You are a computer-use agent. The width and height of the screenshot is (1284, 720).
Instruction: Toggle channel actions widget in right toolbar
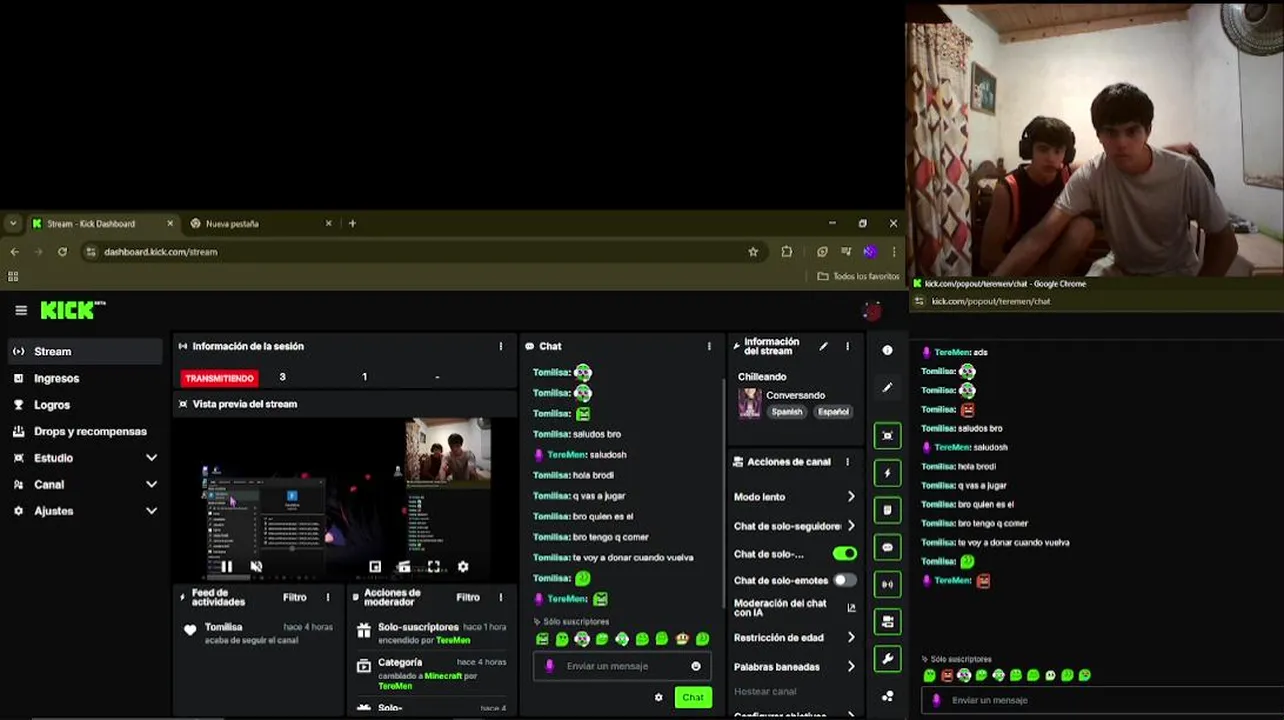(887, 621)
